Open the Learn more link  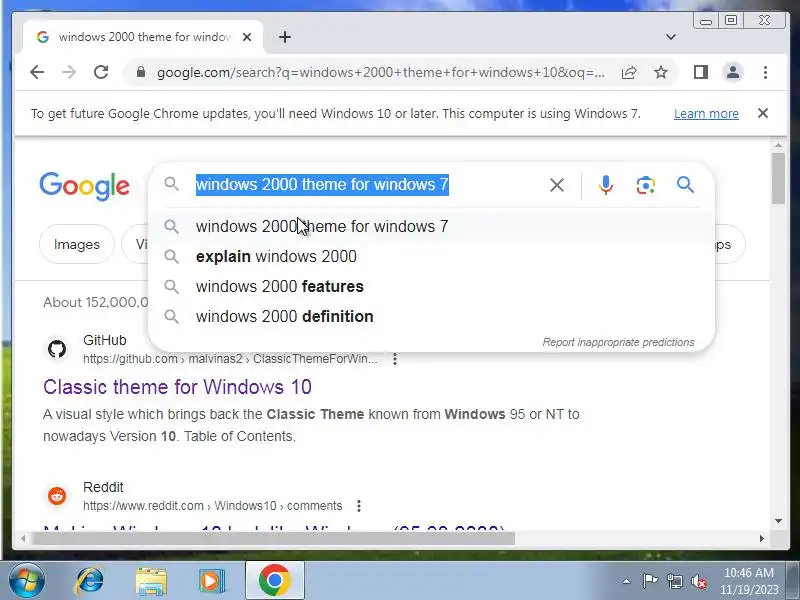coord(706,114)
